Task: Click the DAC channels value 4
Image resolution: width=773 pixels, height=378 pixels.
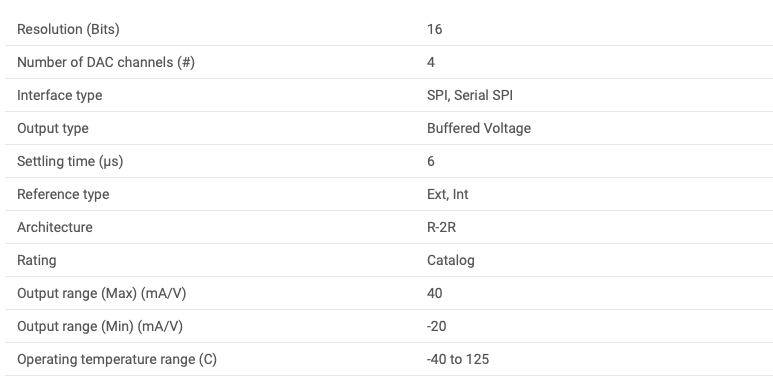Action: tap(431, 63)
